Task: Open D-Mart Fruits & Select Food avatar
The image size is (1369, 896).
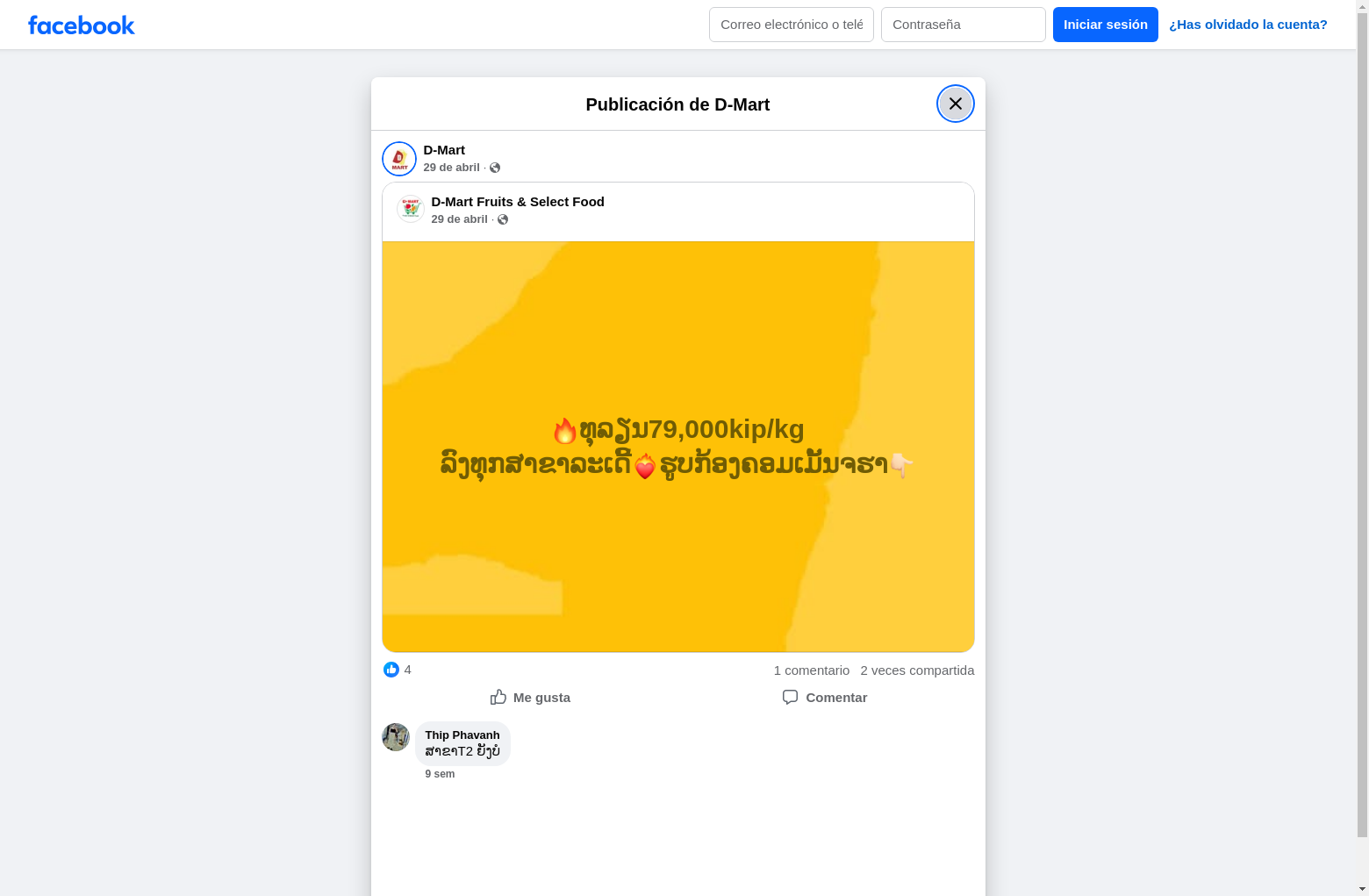Action: (x=411, y=209)
